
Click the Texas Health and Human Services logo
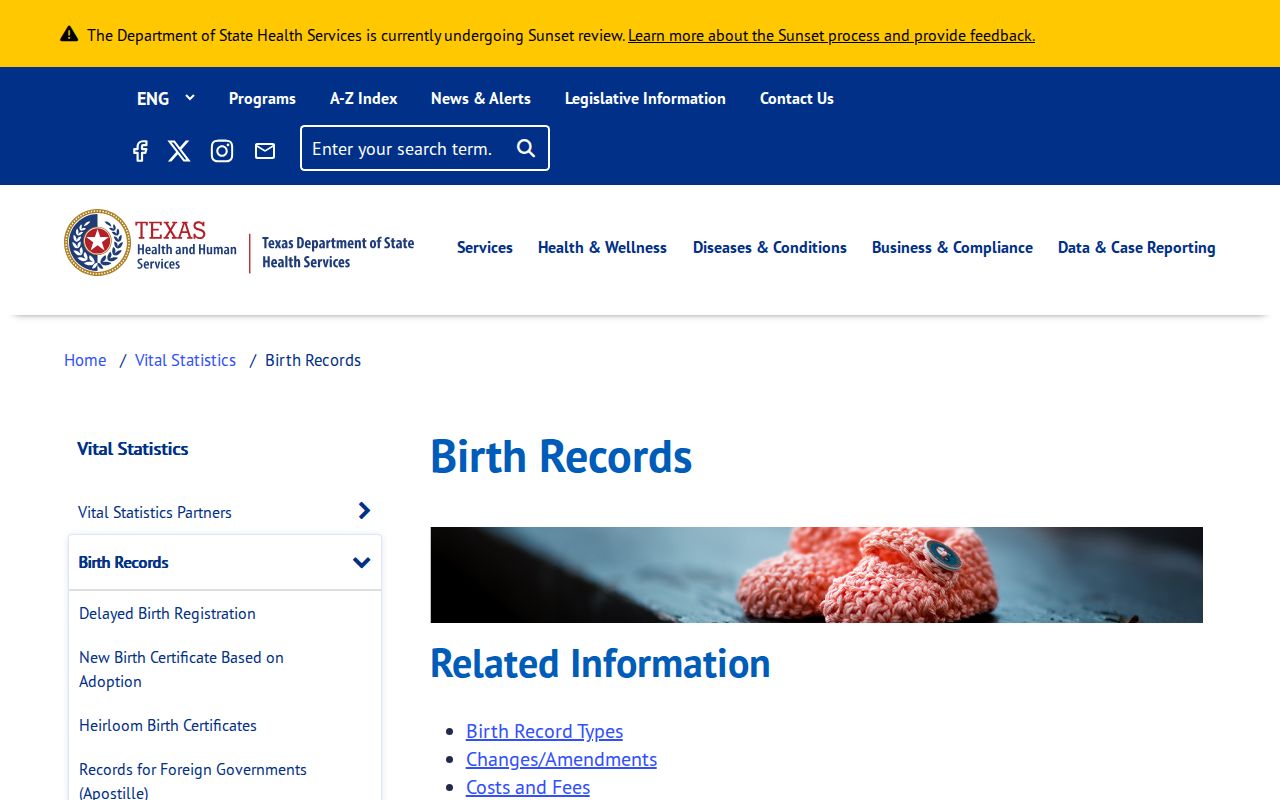[151, 243]
